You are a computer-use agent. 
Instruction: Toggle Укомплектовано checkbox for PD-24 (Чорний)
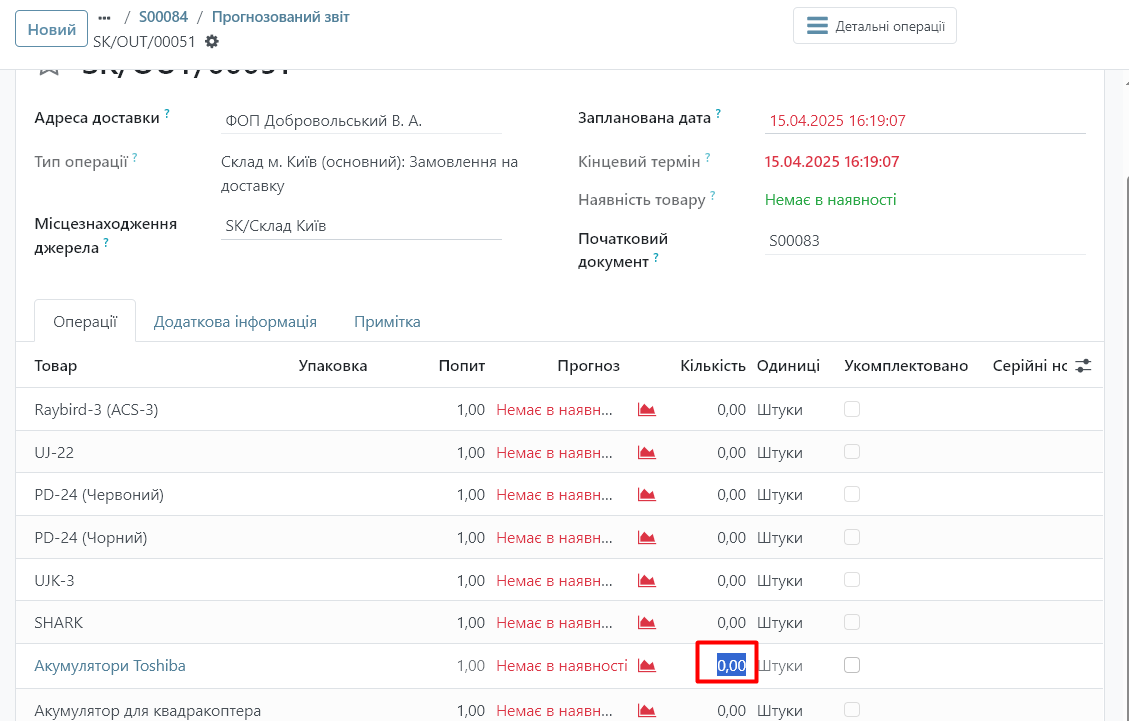(x=852, y=537)
